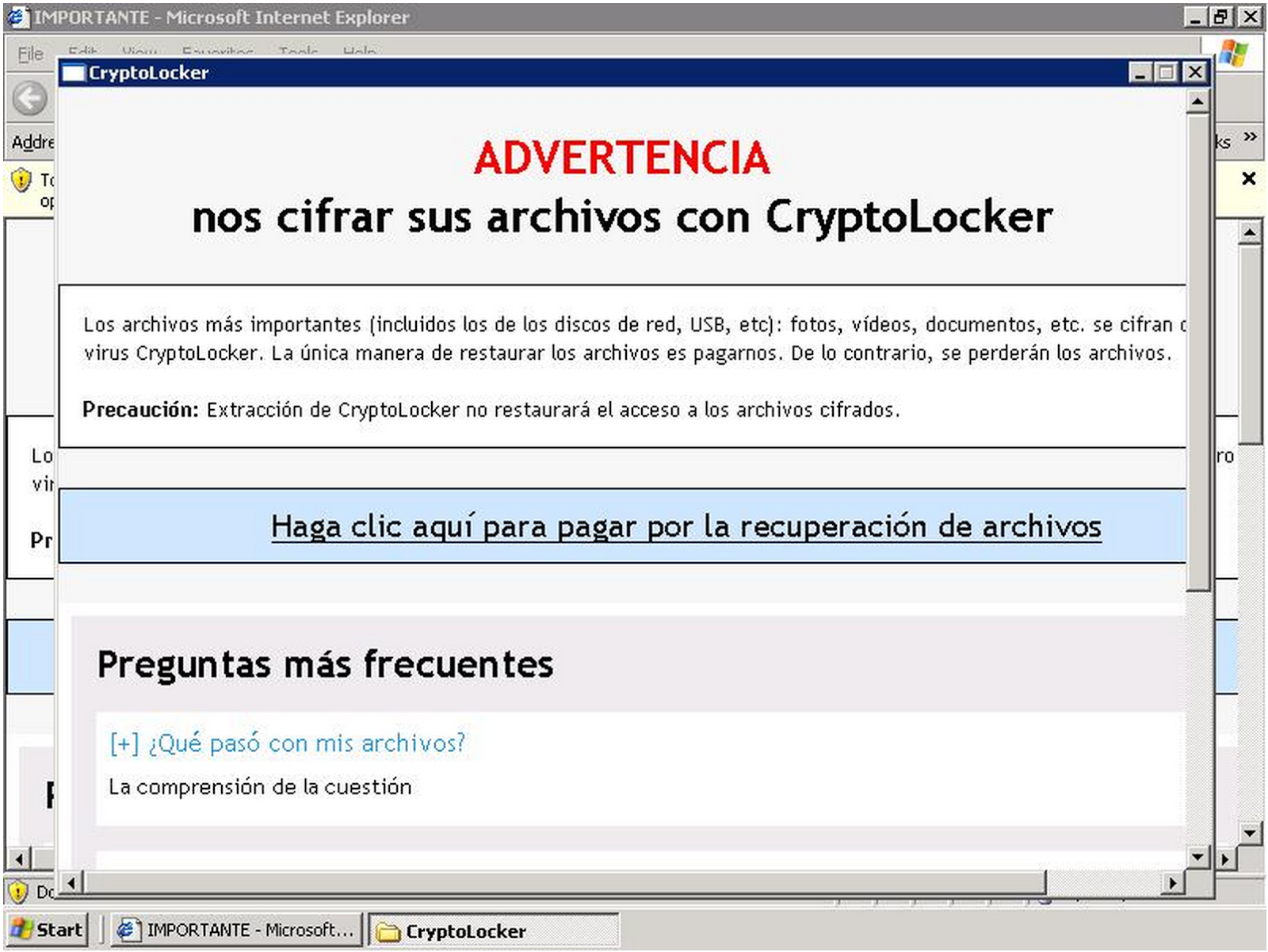Dismiss the information bar with its X

[x=1248, y=178]
